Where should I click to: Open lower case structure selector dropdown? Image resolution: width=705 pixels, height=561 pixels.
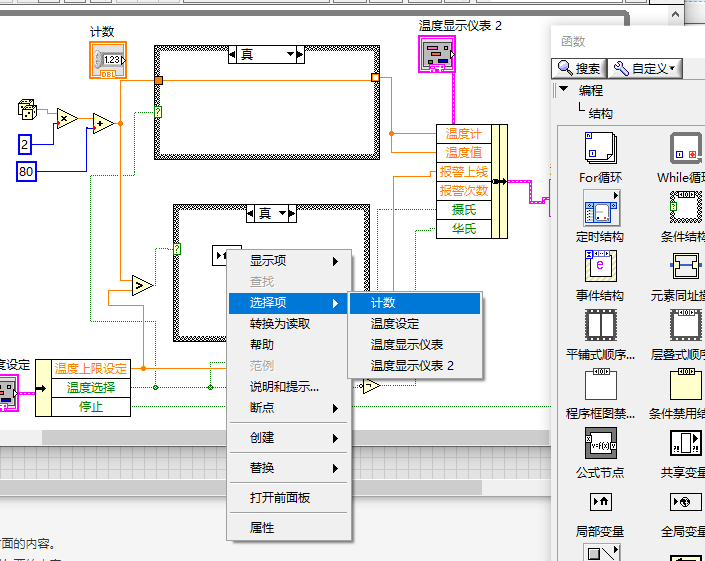[x=283, y=213]
